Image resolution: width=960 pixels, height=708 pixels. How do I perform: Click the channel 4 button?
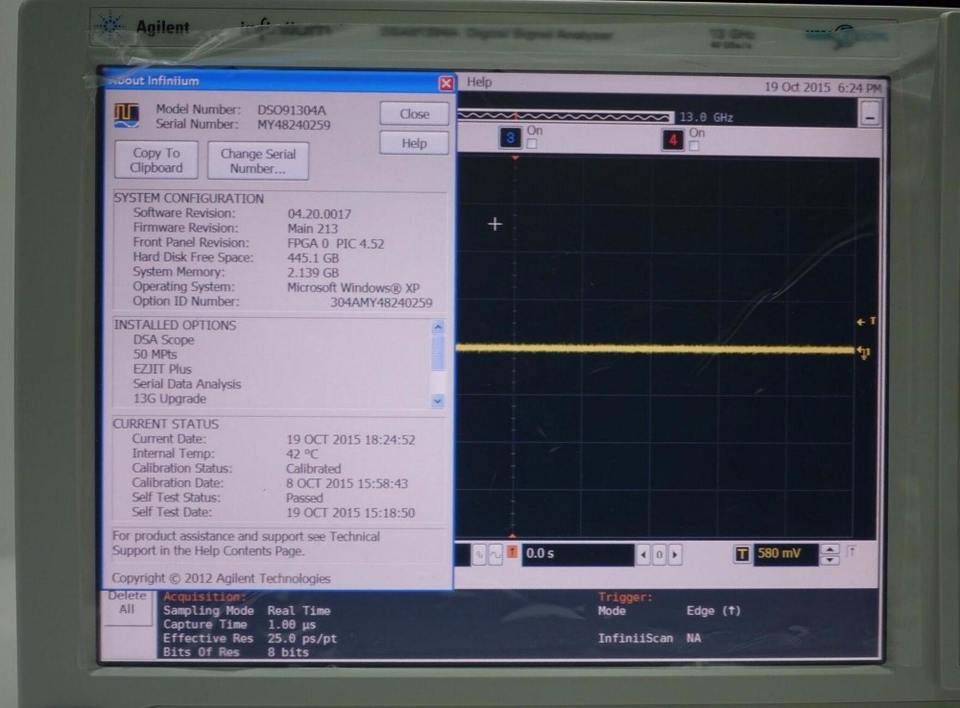(673, 139)
